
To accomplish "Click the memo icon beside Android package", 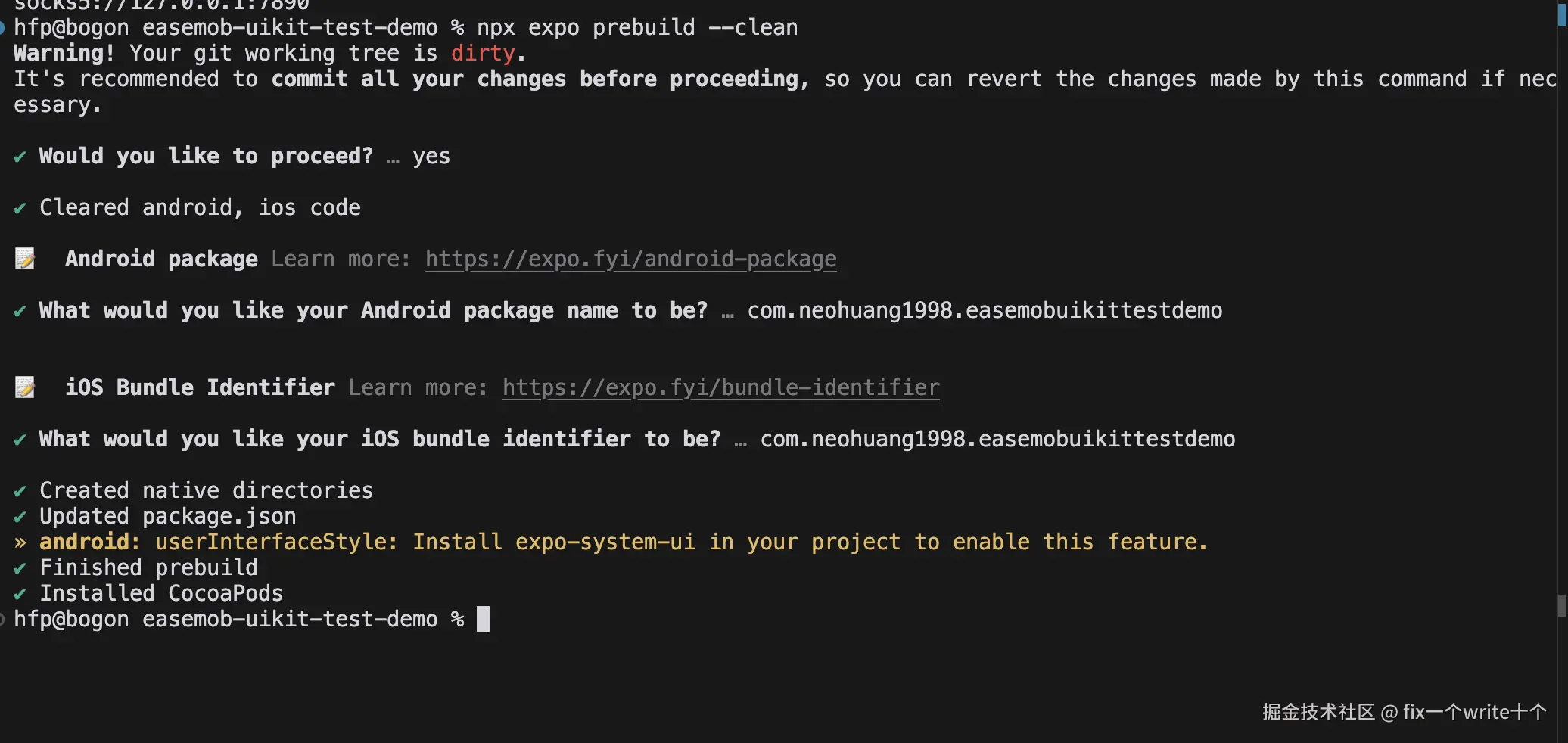I will point(25,260).
